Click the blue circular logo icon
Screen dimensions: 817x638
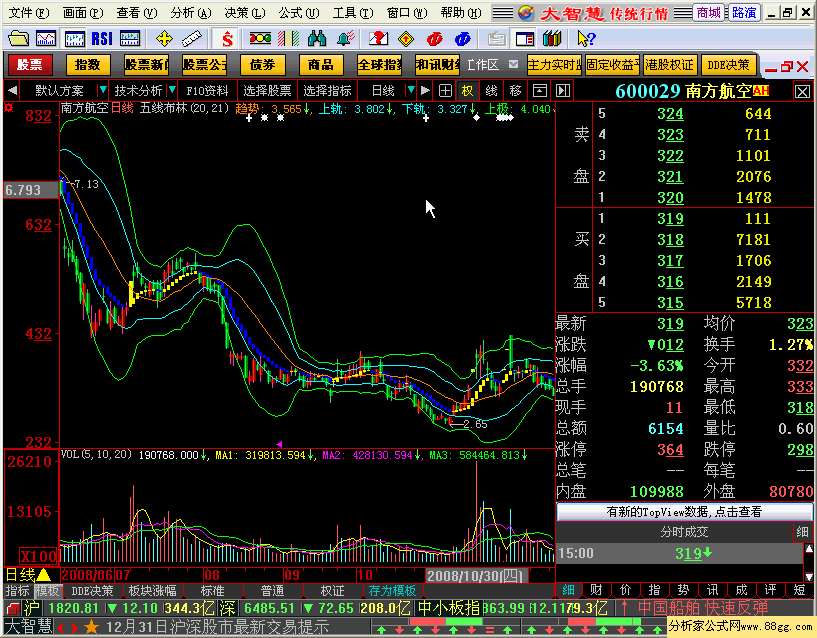tap(462, 38)
